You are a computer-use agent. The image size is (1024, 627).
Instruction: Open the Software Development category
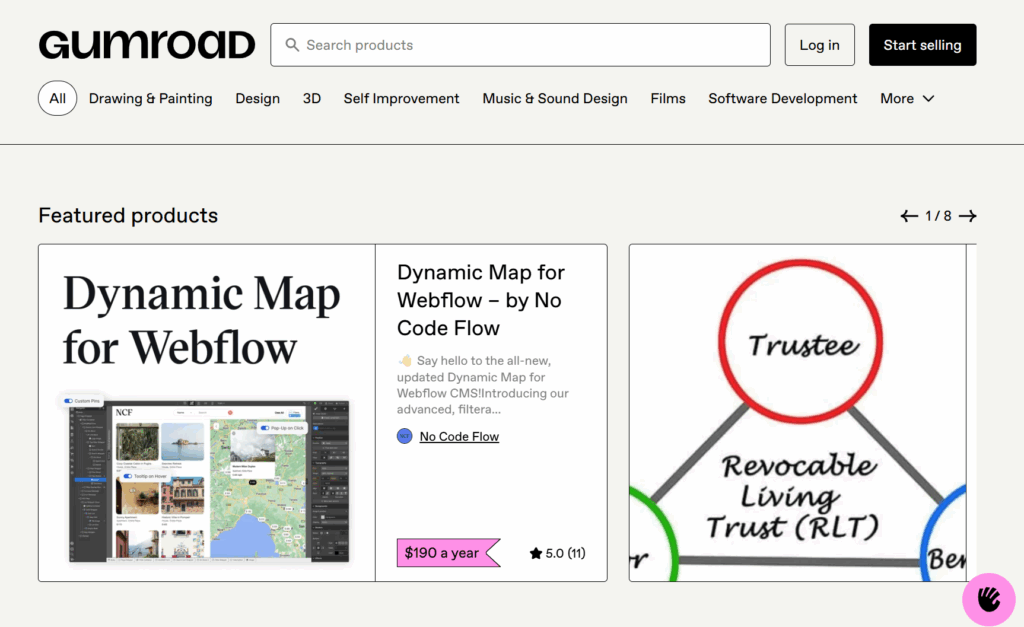782,98
